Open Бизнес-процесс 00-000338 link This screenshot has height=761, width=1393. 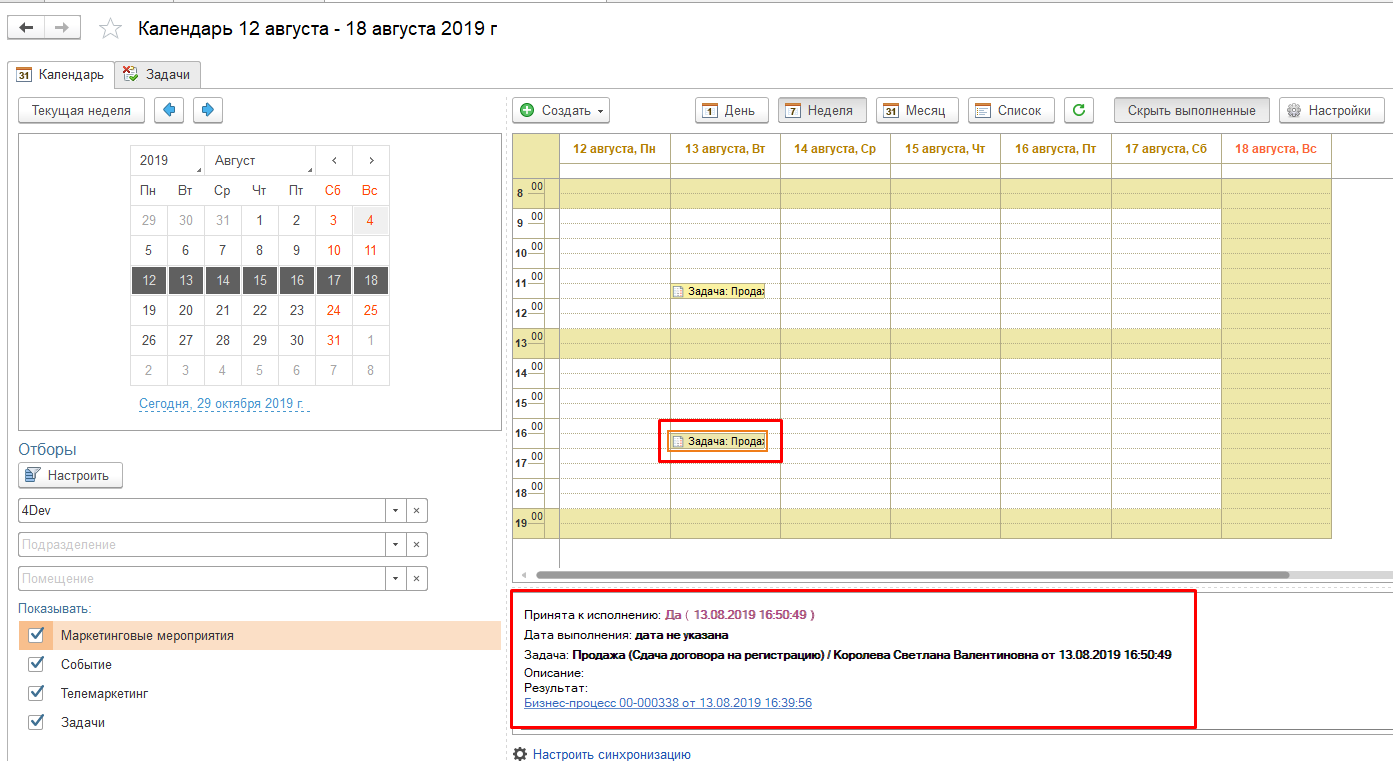[667, 703]
